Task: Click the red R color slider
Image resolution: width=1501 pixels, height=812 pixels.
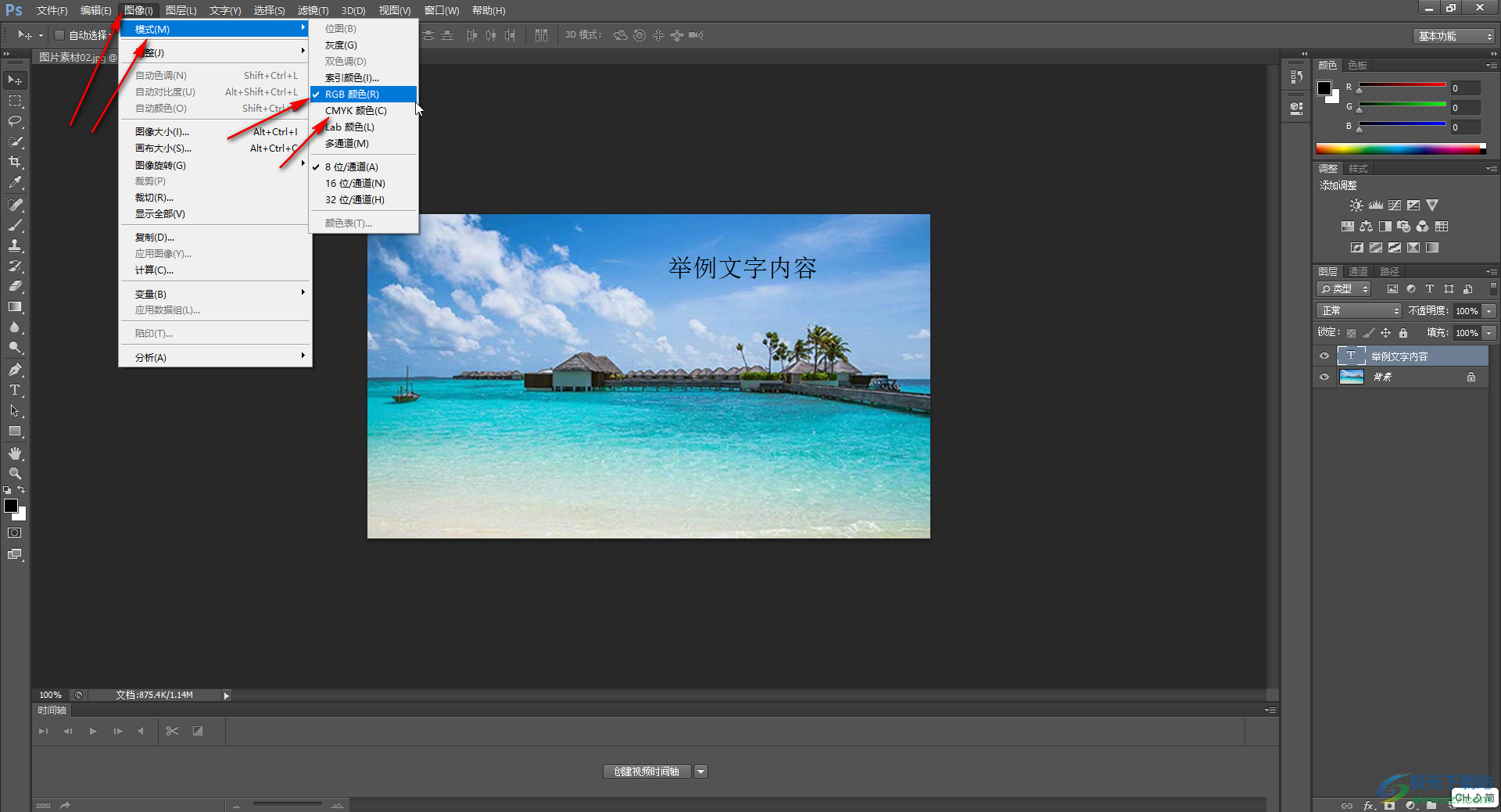Action: 1402,85
